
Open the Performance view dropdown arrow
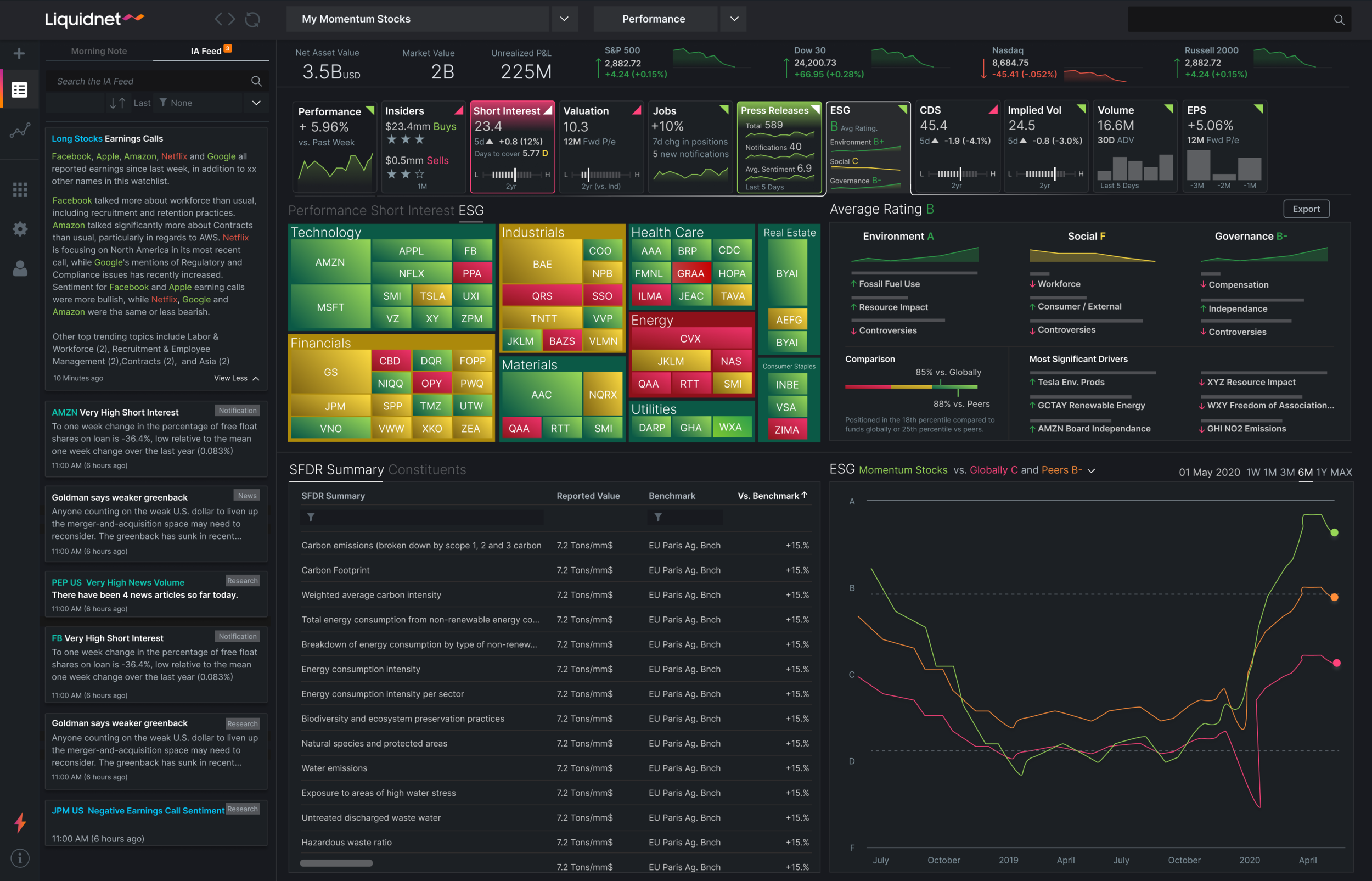tap(734, 19)
